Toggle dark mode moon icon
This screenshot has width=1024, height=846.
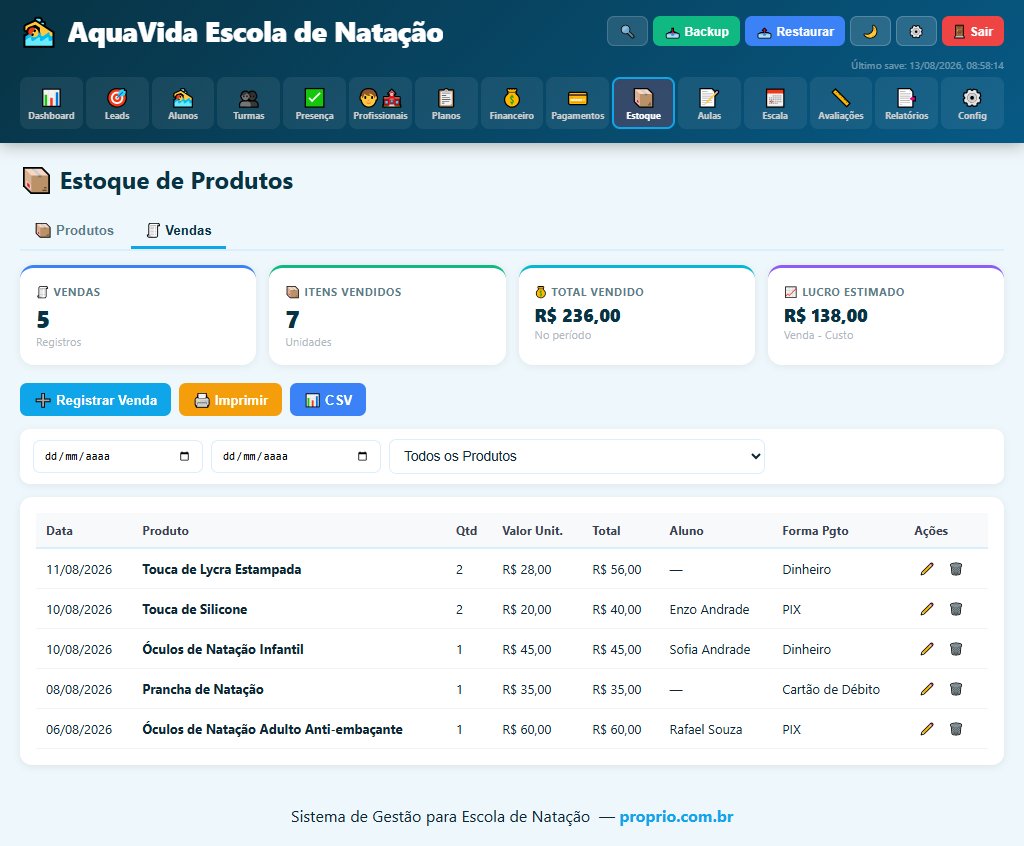[x=870, y=31]
